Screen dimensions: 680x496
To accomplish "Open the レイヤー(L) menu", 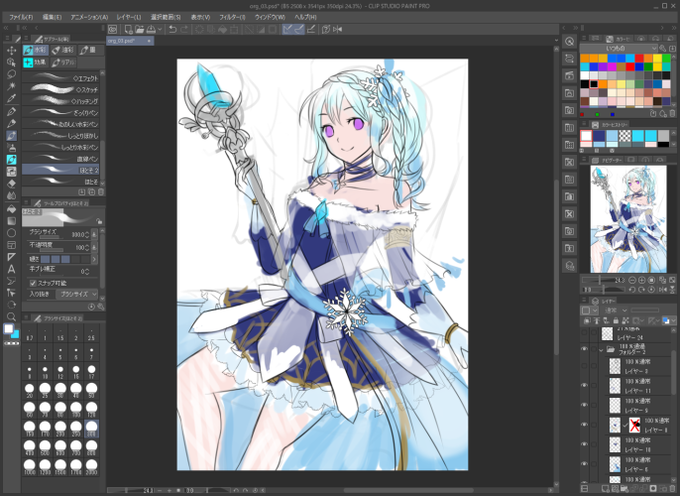I will (x=129, y=17).
